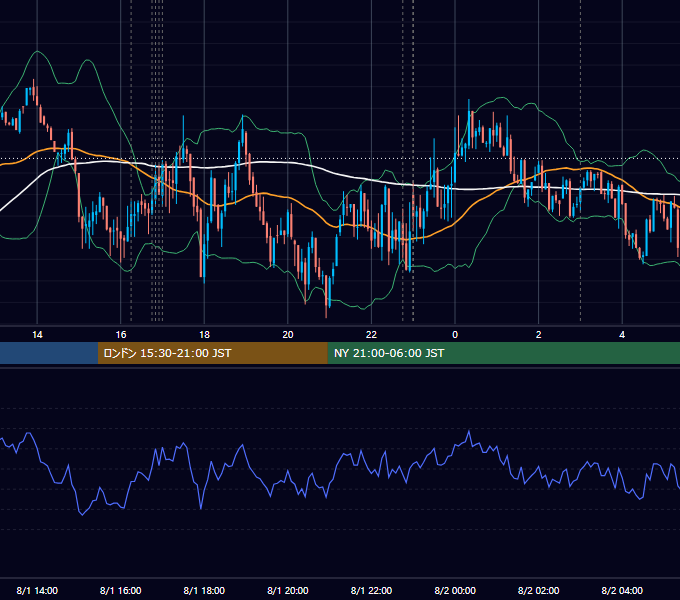This screenshot has width=680, height=600.
Task: Click the 4 hour label on price chart axis
Action: 622,335
